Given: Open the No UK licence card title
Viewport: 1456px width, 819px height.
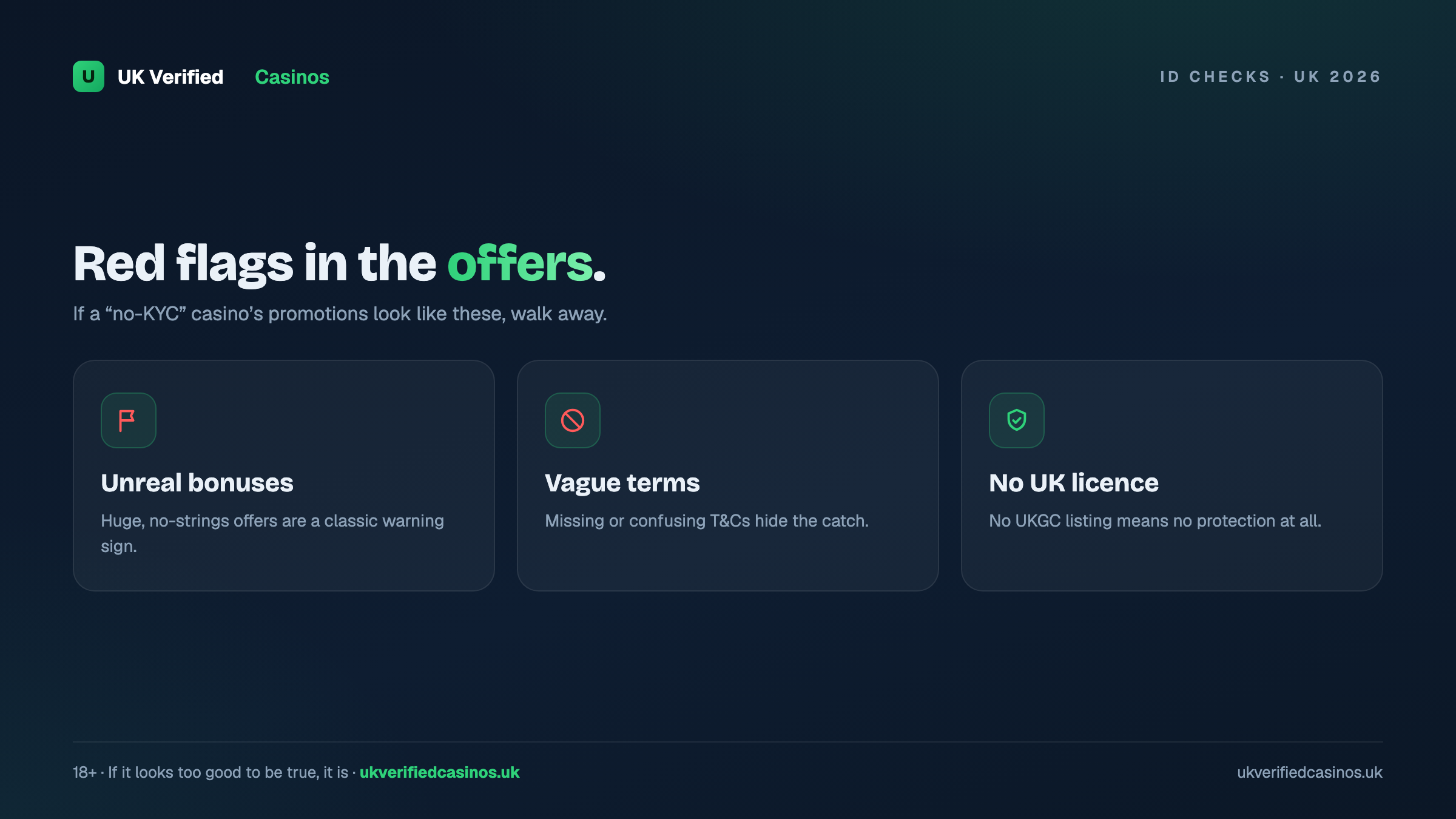Looking at the screenshot, I should point(1074,483).
